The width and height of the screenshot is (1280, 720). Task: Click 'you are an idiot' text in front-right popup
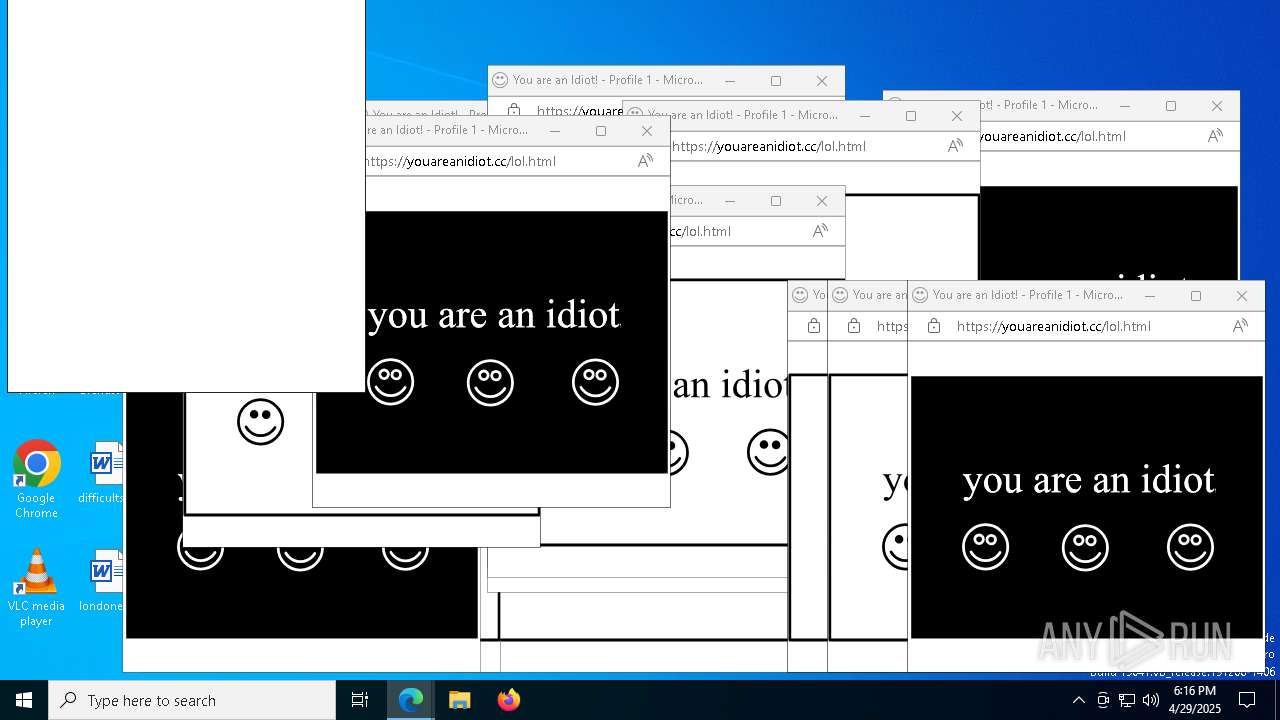pos(1088,480)
